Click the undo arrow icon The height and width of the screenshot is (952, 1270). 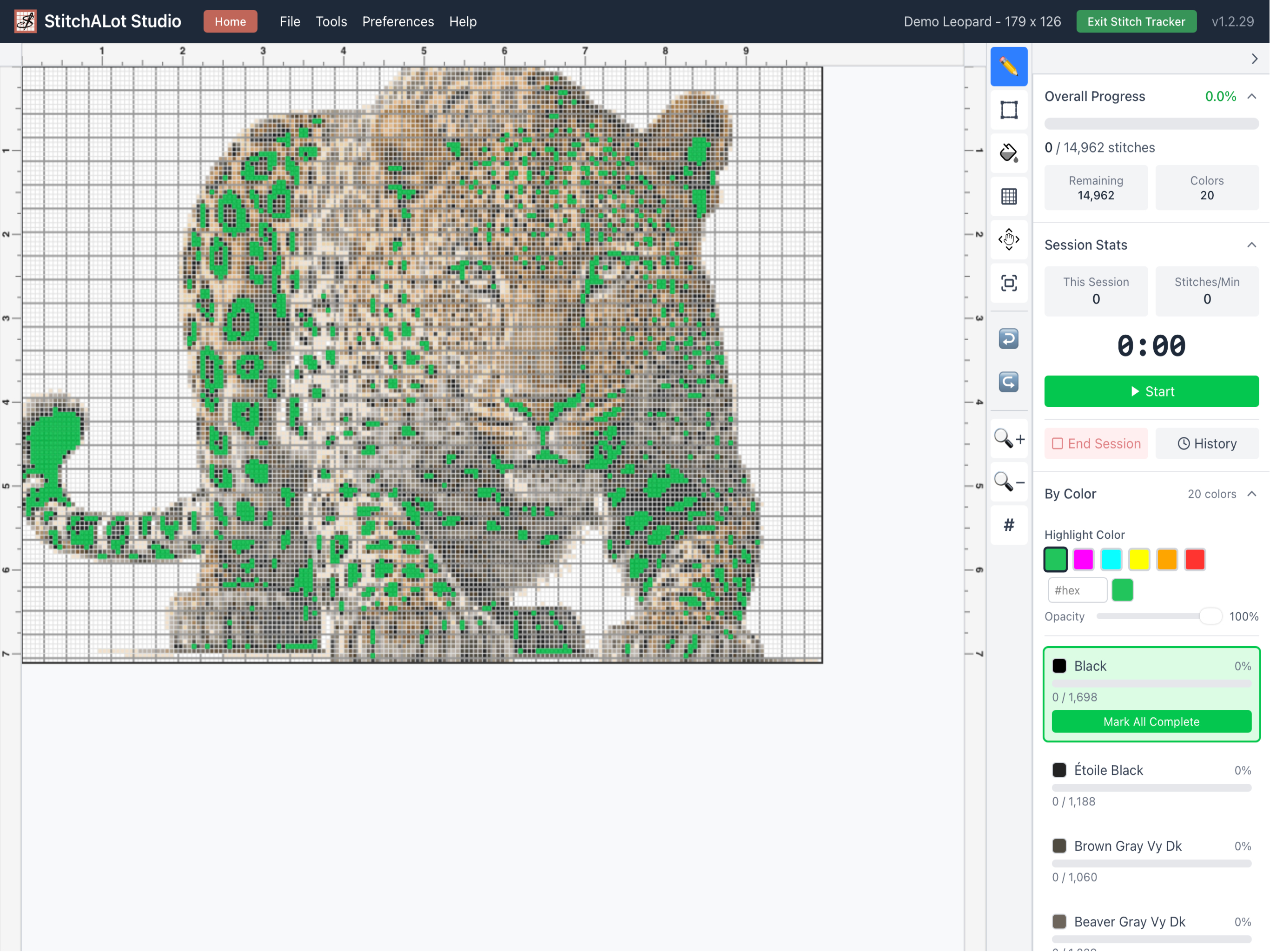coord(1009,339)
